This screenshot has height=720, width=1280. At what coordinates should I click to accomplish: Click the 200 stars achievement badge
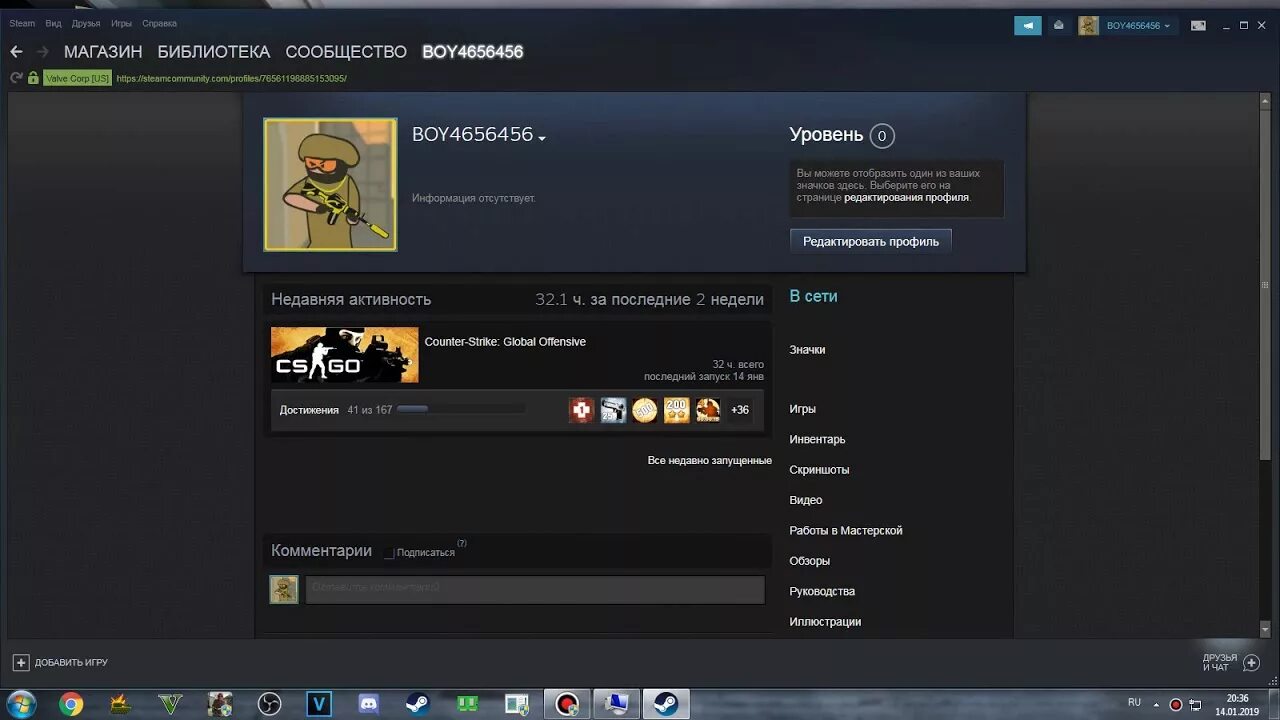(677, 410)
